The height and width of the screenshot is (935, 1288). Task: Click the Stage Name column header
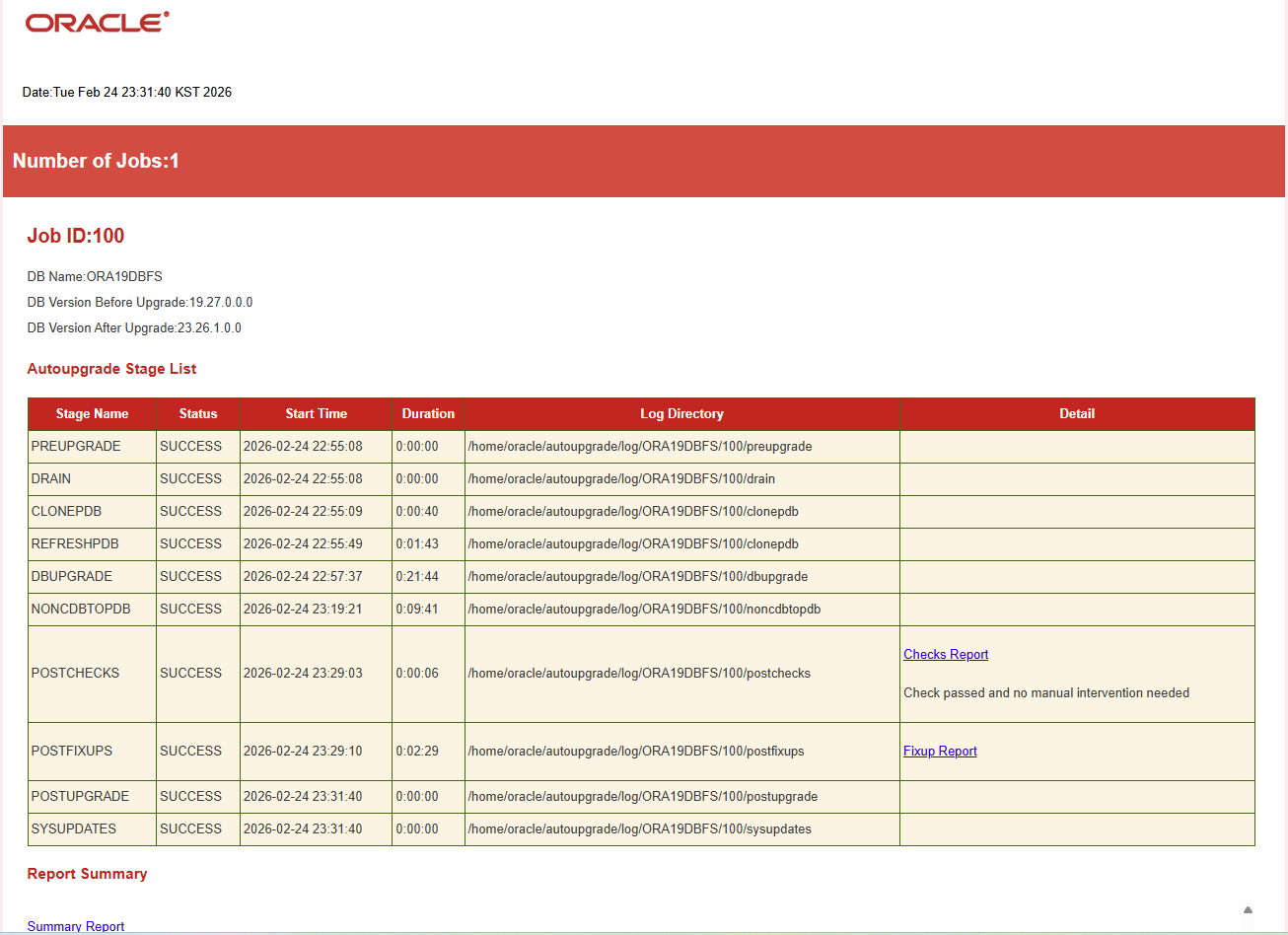(x=92, y=414)
